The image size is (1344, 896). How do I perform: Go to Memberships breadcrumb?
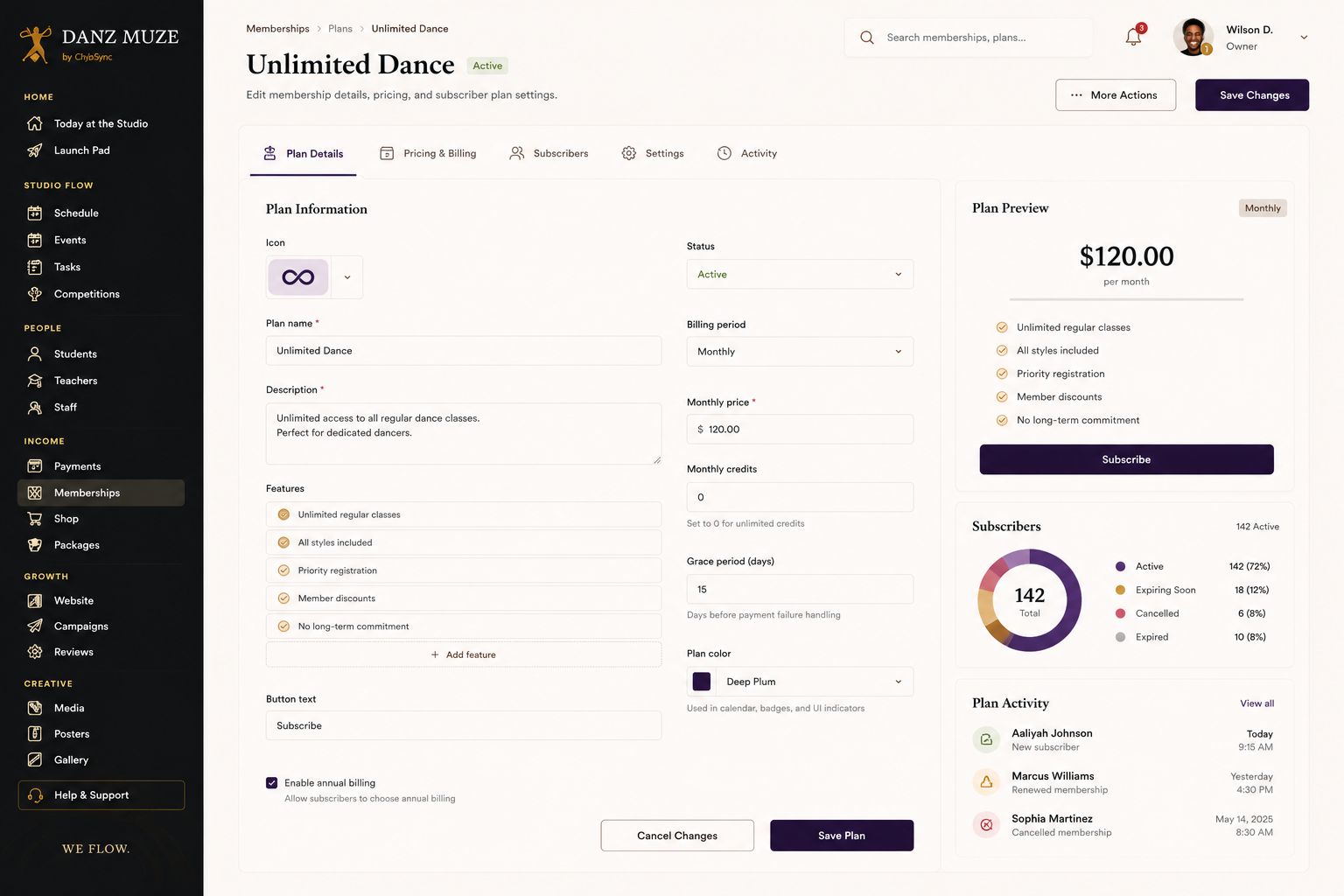277,29
